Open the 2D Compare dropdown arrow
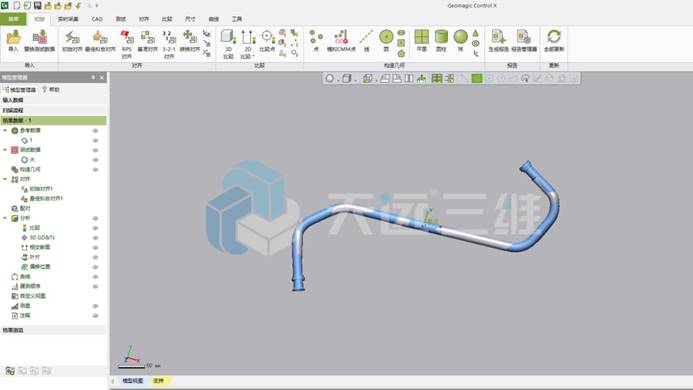Image resolution: width=693 pixels, height=390 pixels. (x=254, y=57)
